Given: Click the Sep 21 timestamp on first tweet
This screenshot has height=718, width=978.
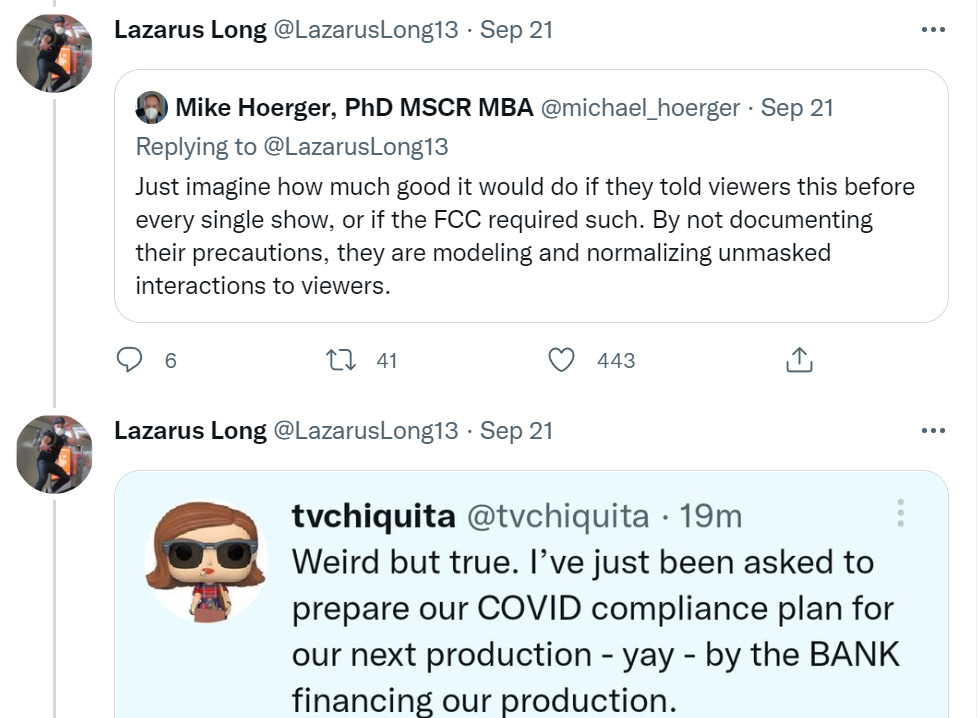Looking at the screenshot, I should tap(516, 30).
